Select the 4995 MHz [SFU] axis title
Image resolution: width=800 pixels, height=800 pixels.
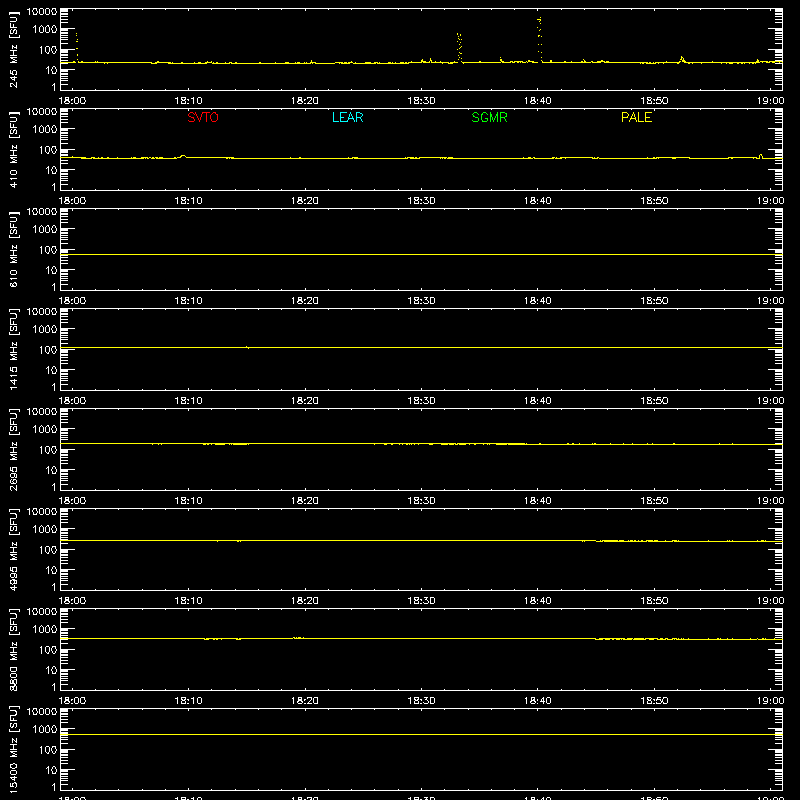[x=13, y=549]
